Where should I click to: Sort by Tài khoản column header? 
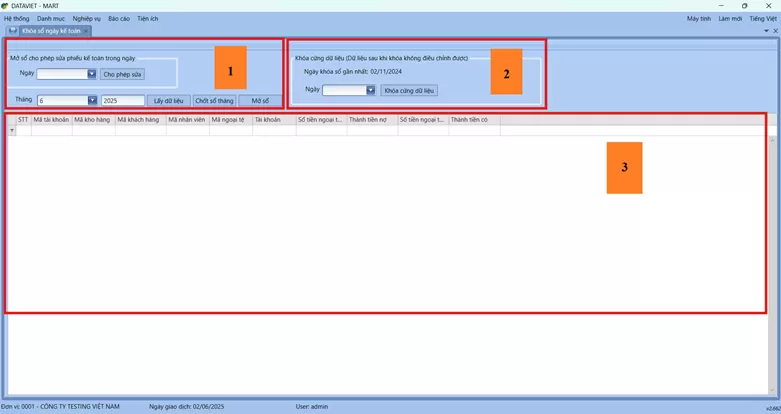[274, 120]
